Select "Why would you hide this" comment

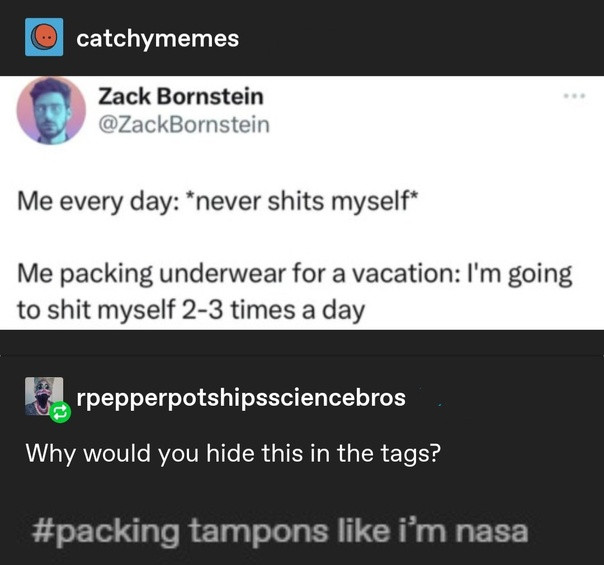pyautogui.click(x=233, y=453)
